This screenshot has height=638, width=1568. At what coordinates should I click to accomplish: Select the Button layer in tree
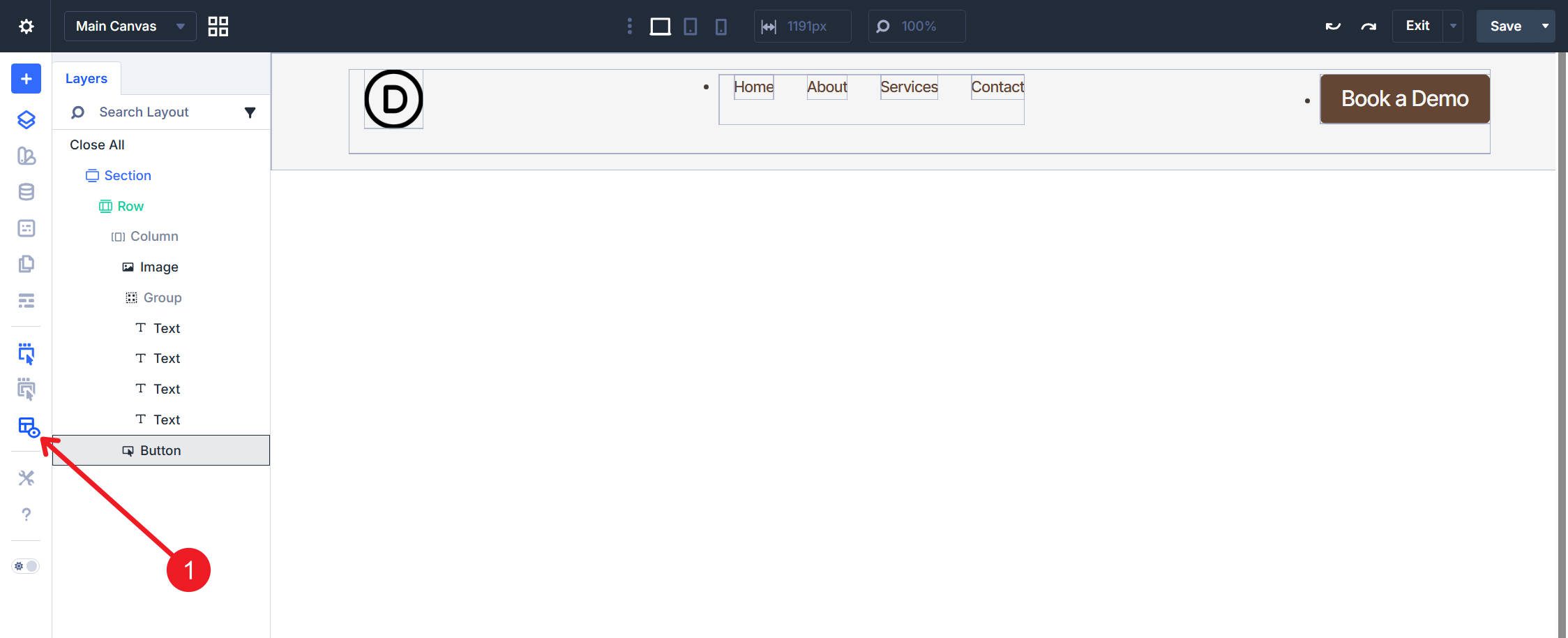click(x=160, y=450)
